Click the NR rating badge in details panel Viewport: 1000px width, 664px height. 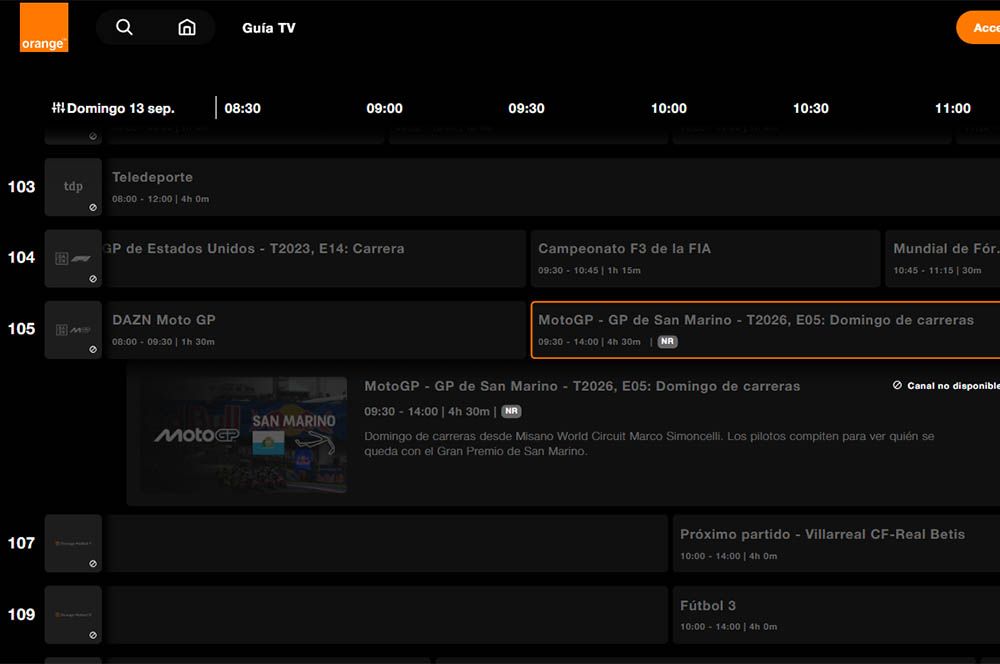(511, 411)
